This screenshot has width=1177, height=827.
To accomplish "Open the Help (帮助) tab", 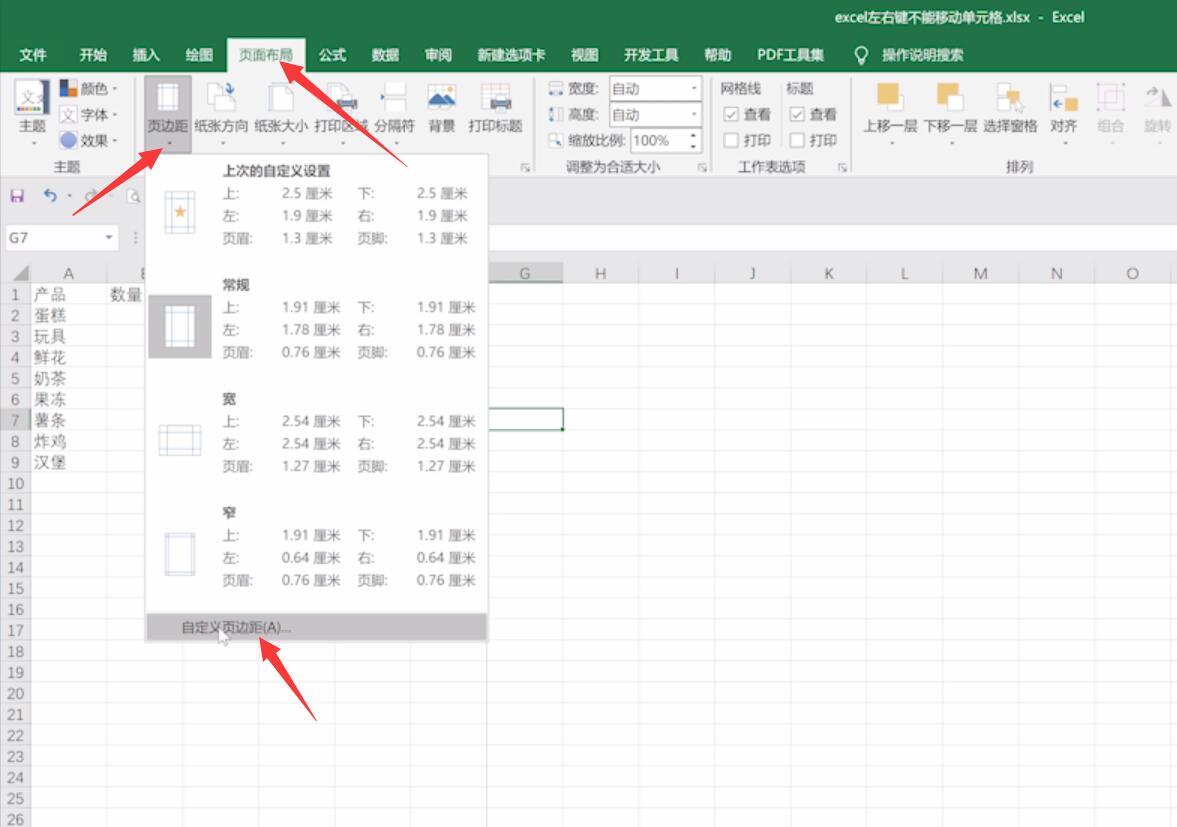I will [x=718, y=55].
